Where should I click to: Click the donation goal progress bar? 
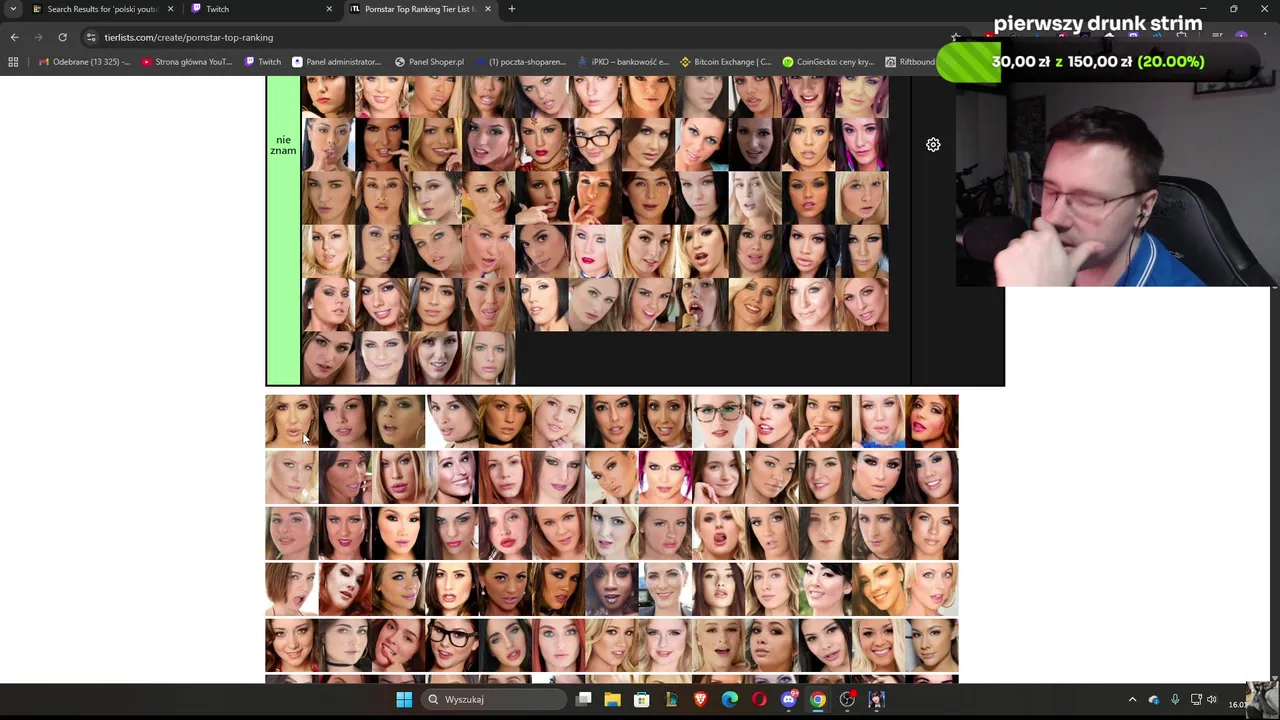[x=1096, y=61]
